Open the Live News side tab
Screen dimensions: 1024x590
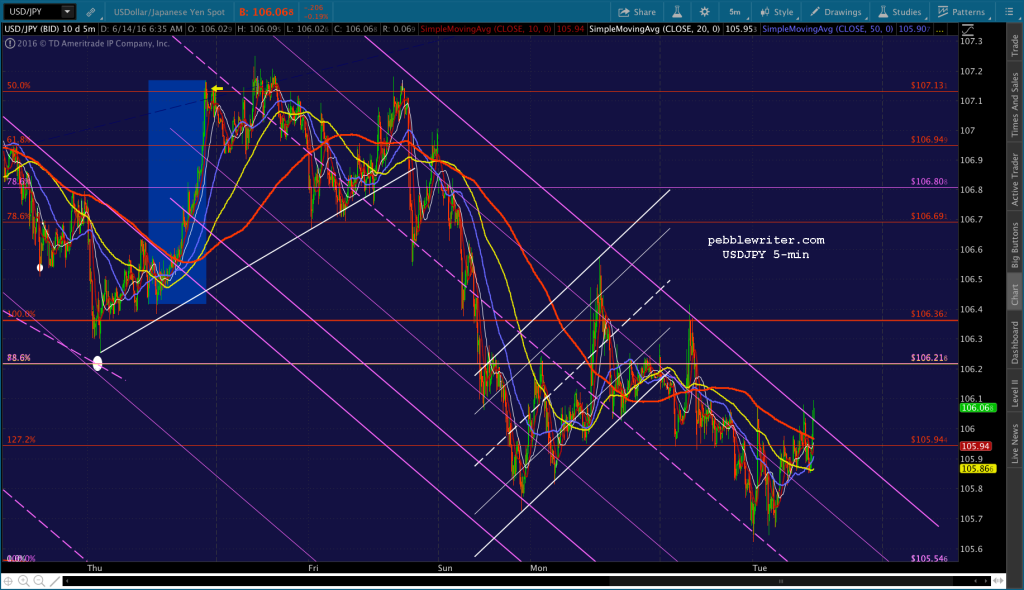click(1015, 444)
